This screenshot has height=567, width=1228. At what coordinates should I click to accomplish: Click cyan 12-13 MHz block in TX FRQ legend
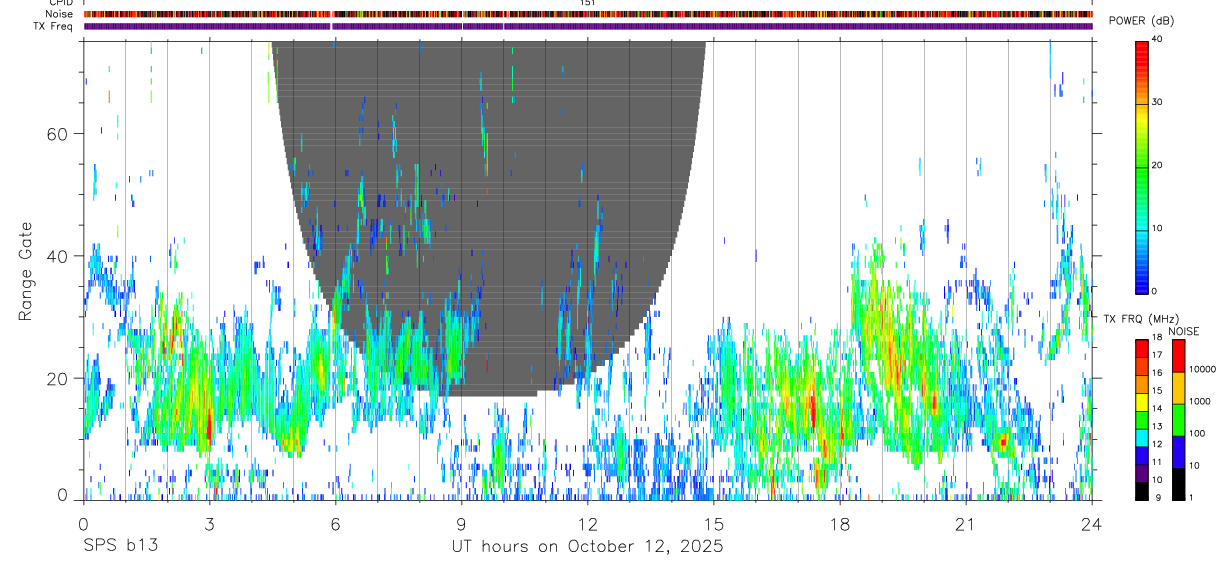[1141, 437]
